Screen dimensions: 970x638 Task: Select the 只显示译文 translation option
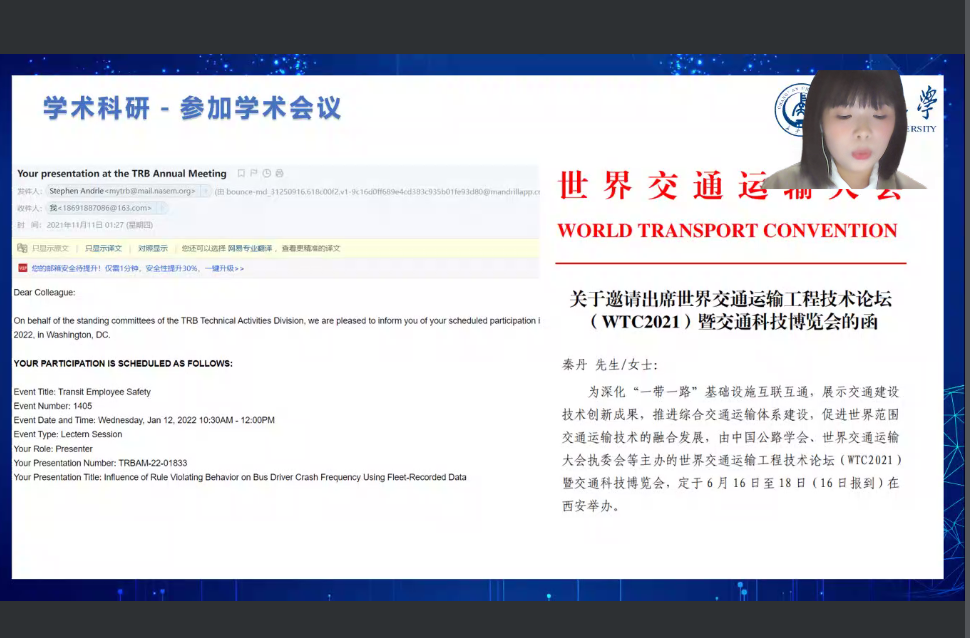pos(103,248)
